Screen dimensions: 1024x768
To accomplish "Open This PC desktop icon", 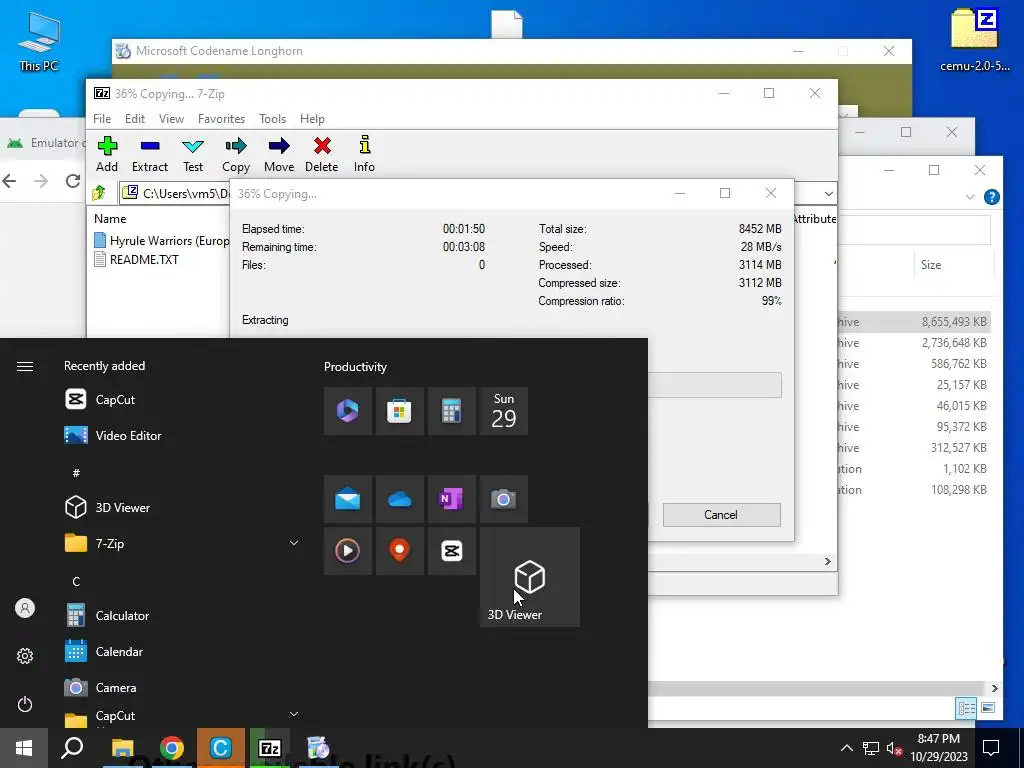I will 39,40.
